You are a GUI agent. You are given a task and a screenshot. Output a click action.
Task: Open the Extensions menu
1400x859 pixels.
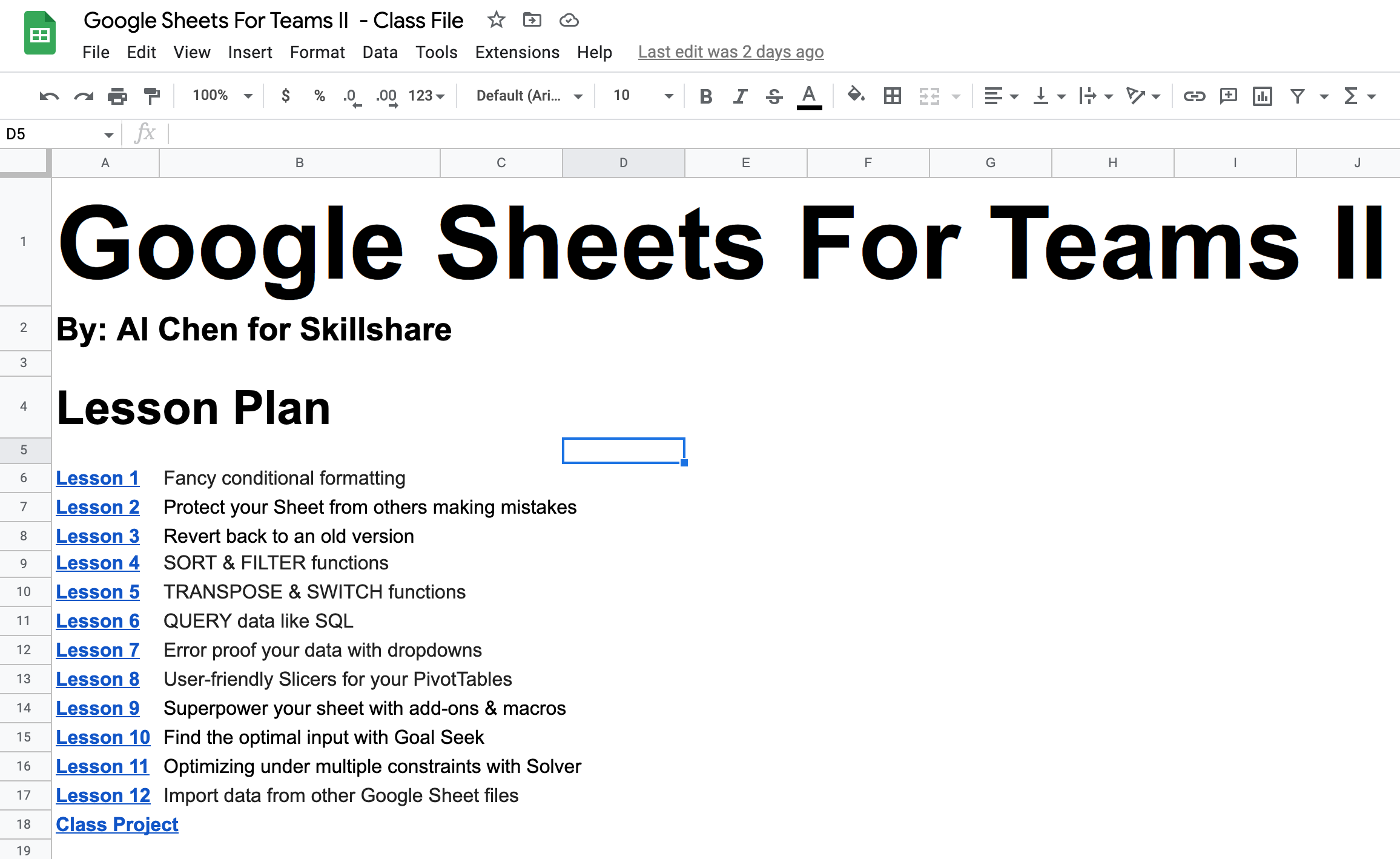(x=517, y=52)
